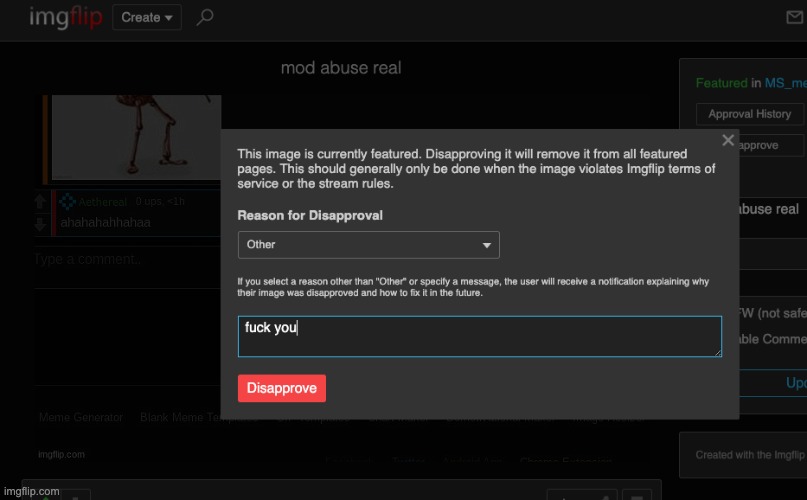Click the imgflip.com footer link

[x=61, y=454]
